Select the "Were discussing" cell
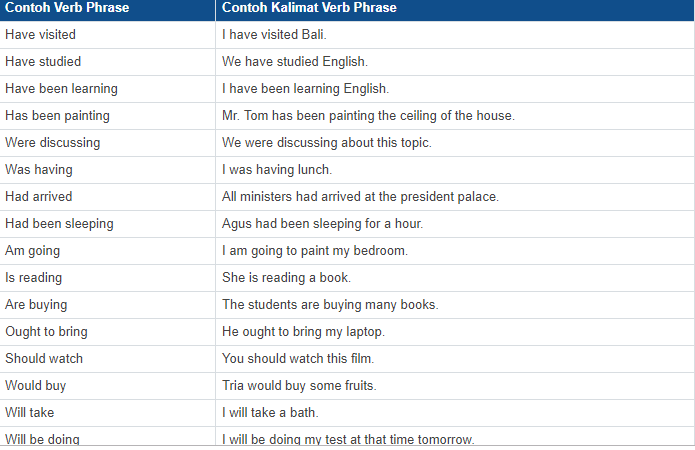This screenshot has height=450, width=695. click(52, 142)
